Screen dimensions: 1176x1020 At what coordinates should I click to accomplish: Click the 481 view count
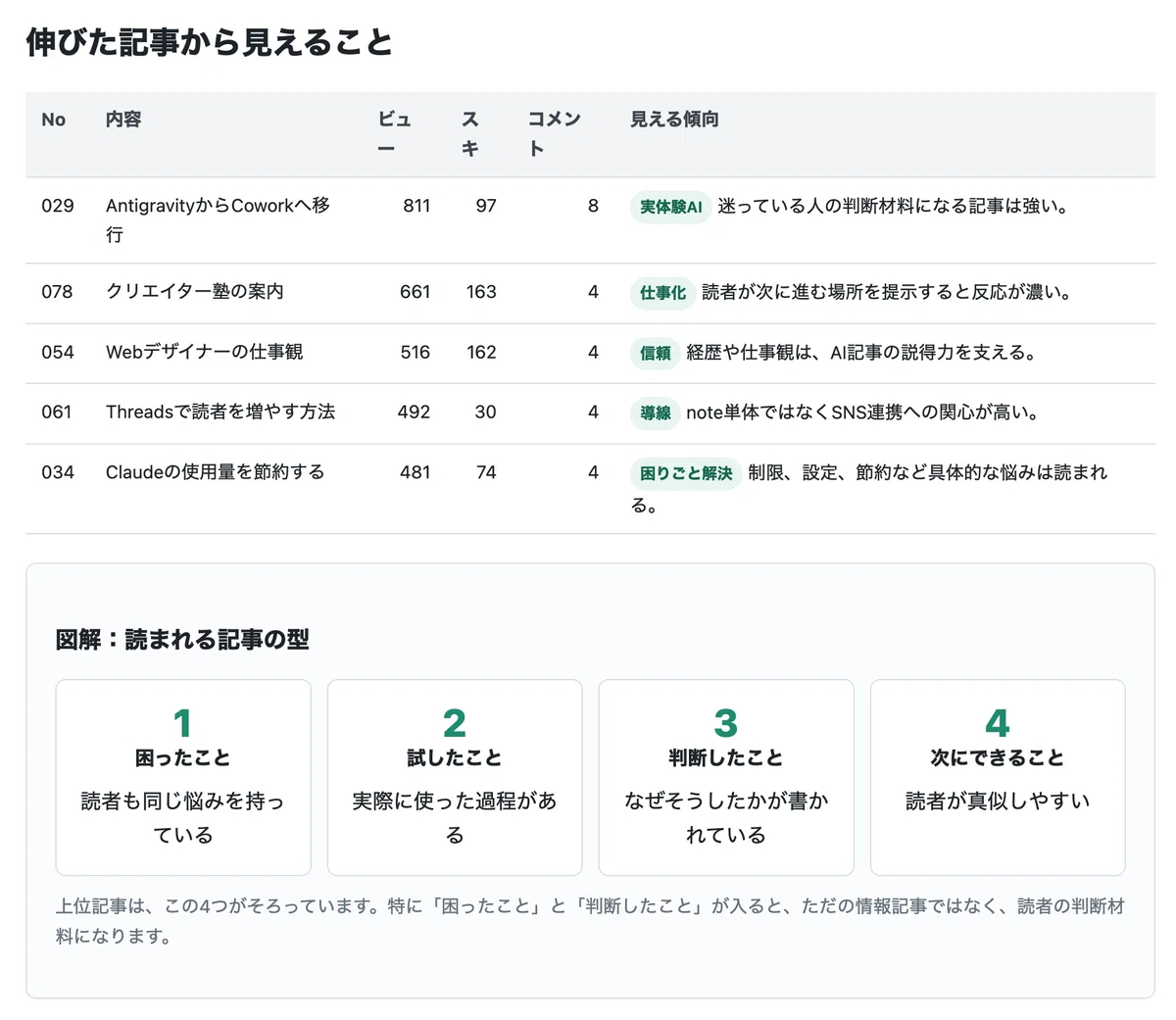[x=416, y=472]
